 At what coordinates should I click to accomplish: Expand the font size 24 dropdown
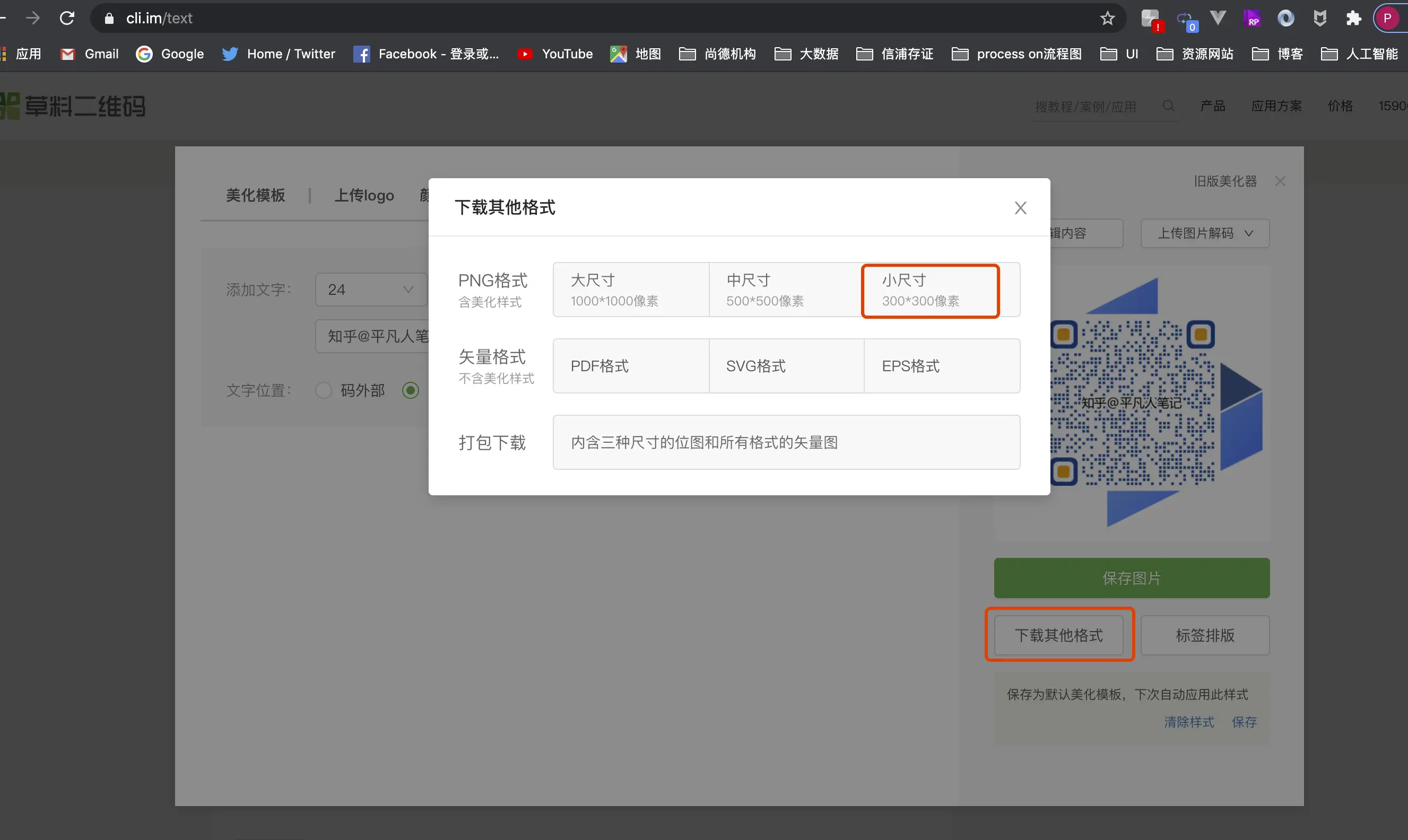pos(371,289)
